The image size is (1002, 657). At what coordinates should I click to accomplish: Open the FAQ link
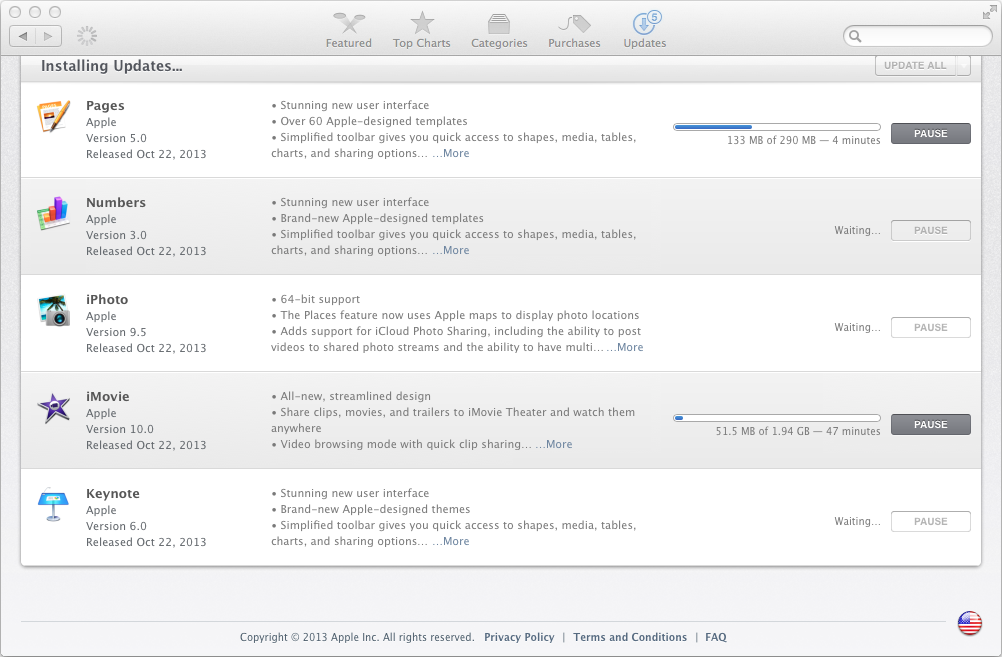pyautogui.click(x=716, y=637)
